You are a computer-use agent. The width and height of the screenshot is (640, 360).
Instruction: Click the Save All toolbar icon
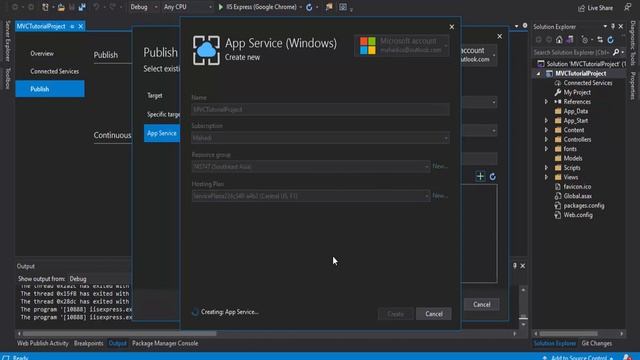(x=82, y=7)
